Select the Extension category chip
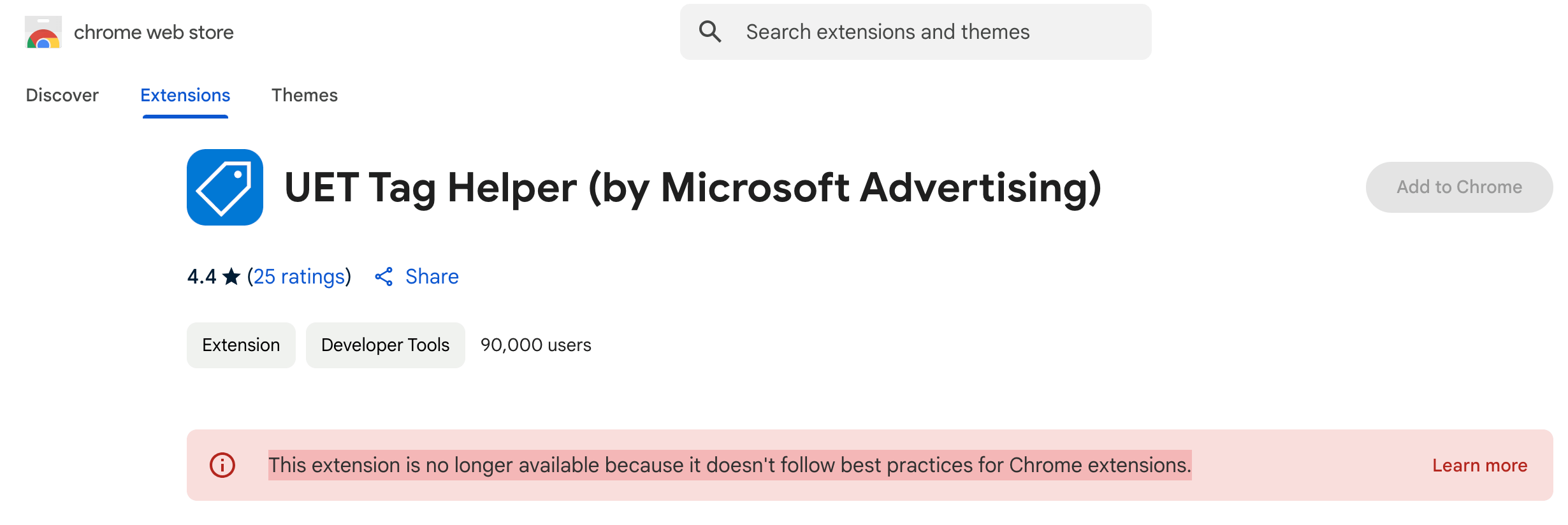Image resolution: width=1568 pixels, height=525 pixels. [x=241, y=345]
